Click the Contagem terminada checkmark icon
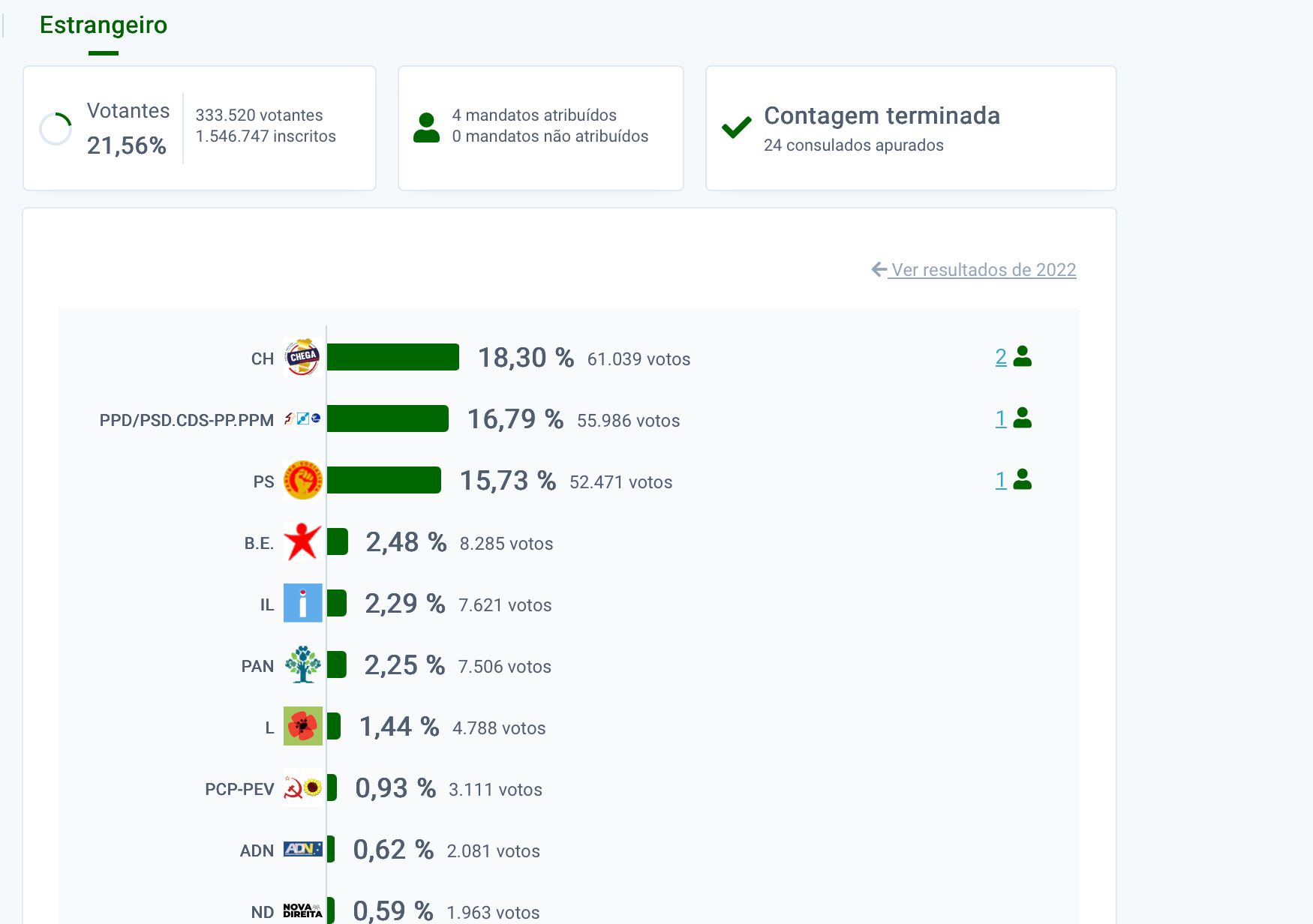This screenshot has height=924, width=1313. tap(736, 127)
